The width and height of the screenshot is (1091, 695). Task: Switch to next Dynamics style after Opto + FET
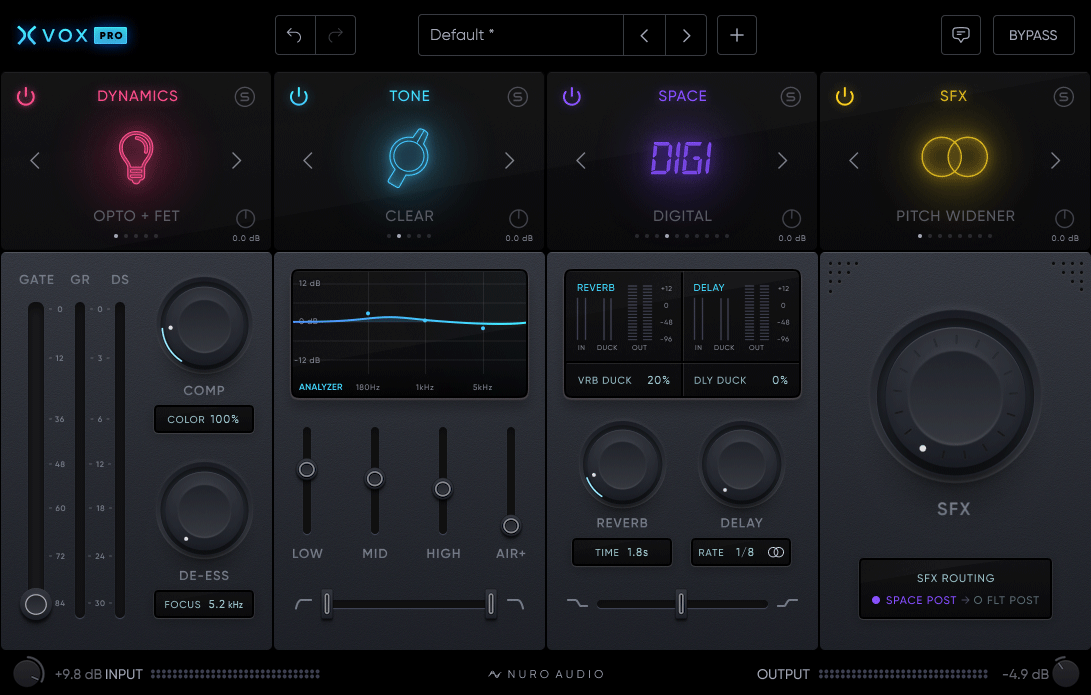click(237, 161)
